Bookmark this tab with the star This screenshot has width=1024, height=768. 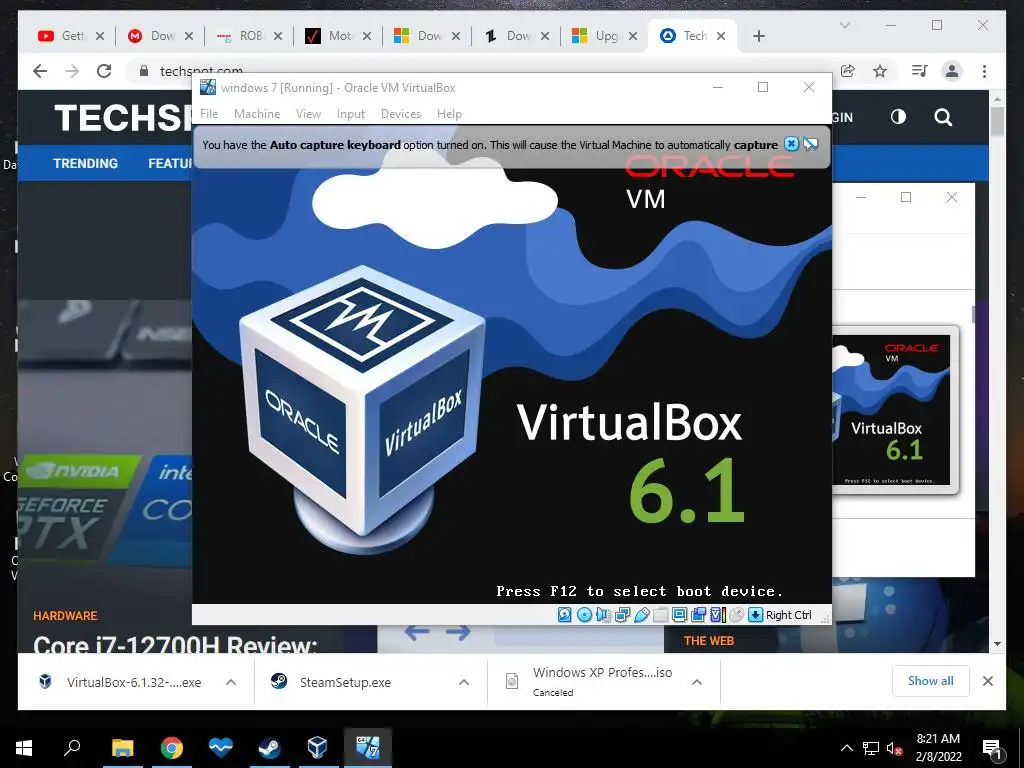pos(880,71)
